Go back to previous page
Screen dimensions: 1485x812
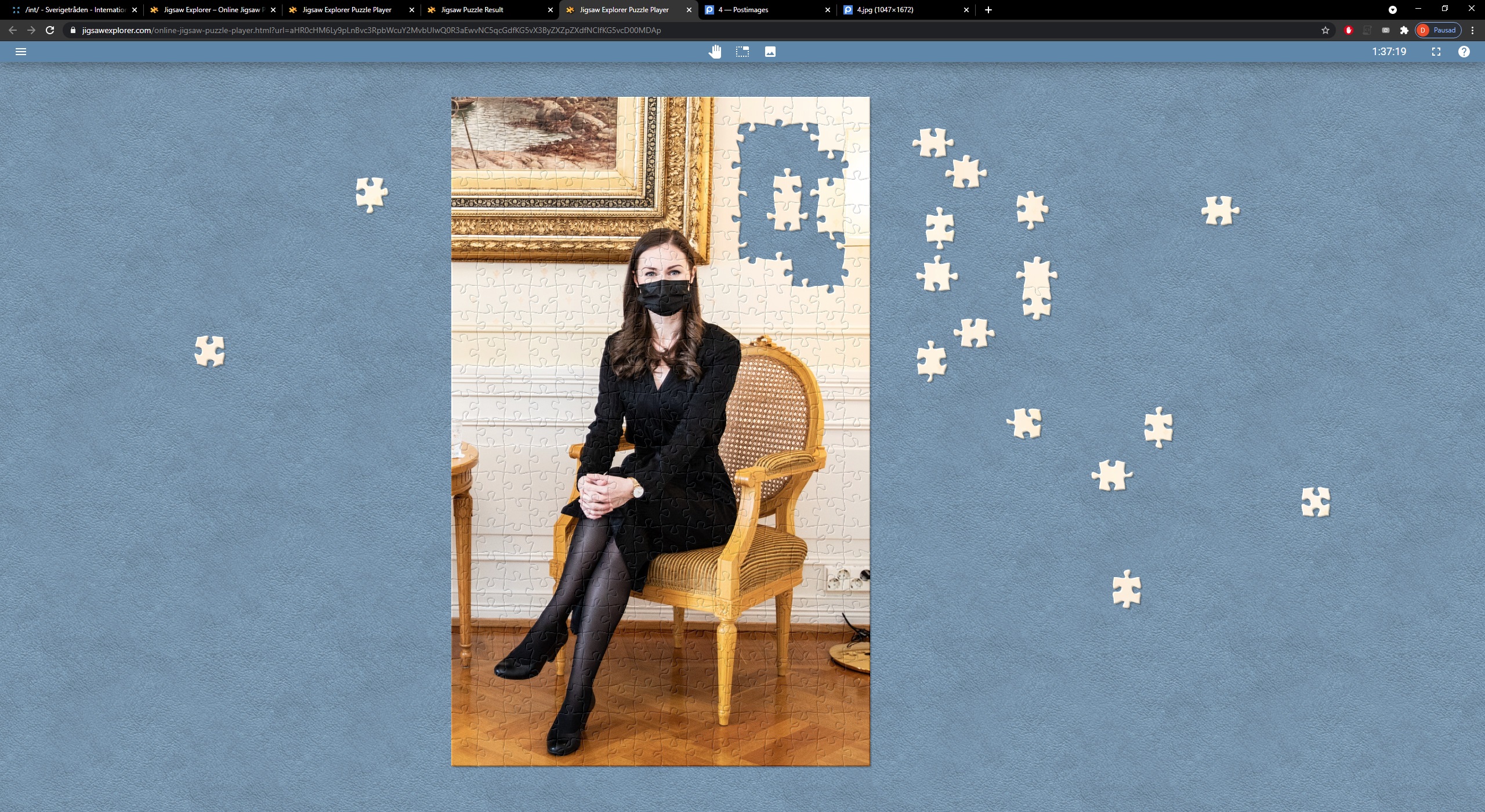point(13,30)
